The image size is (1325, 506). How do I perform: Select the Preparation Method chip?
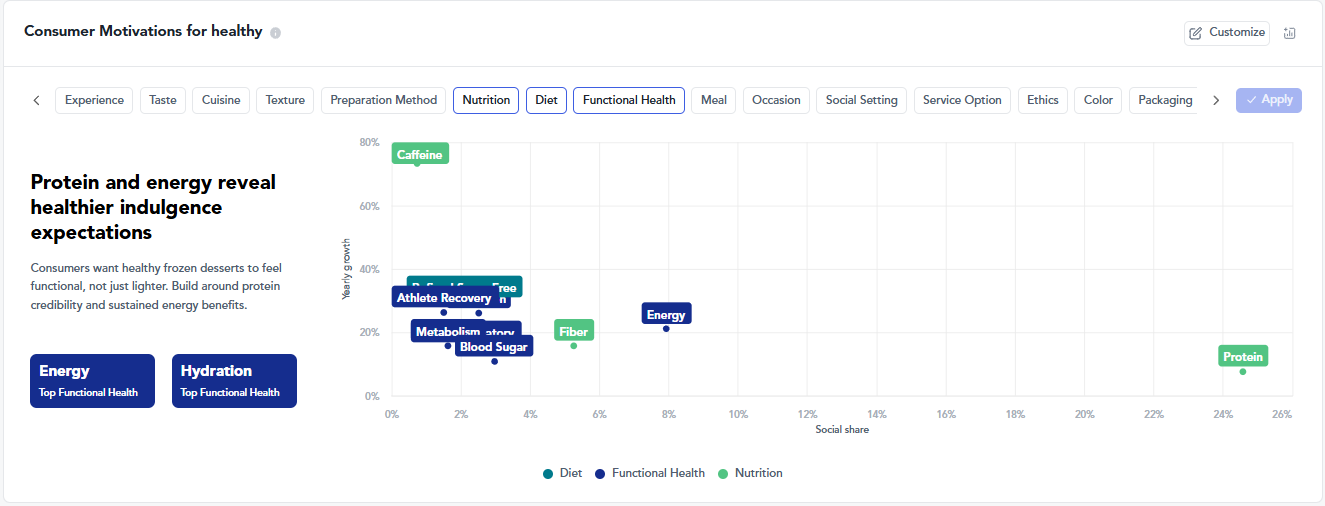click(x=384, y=100)
